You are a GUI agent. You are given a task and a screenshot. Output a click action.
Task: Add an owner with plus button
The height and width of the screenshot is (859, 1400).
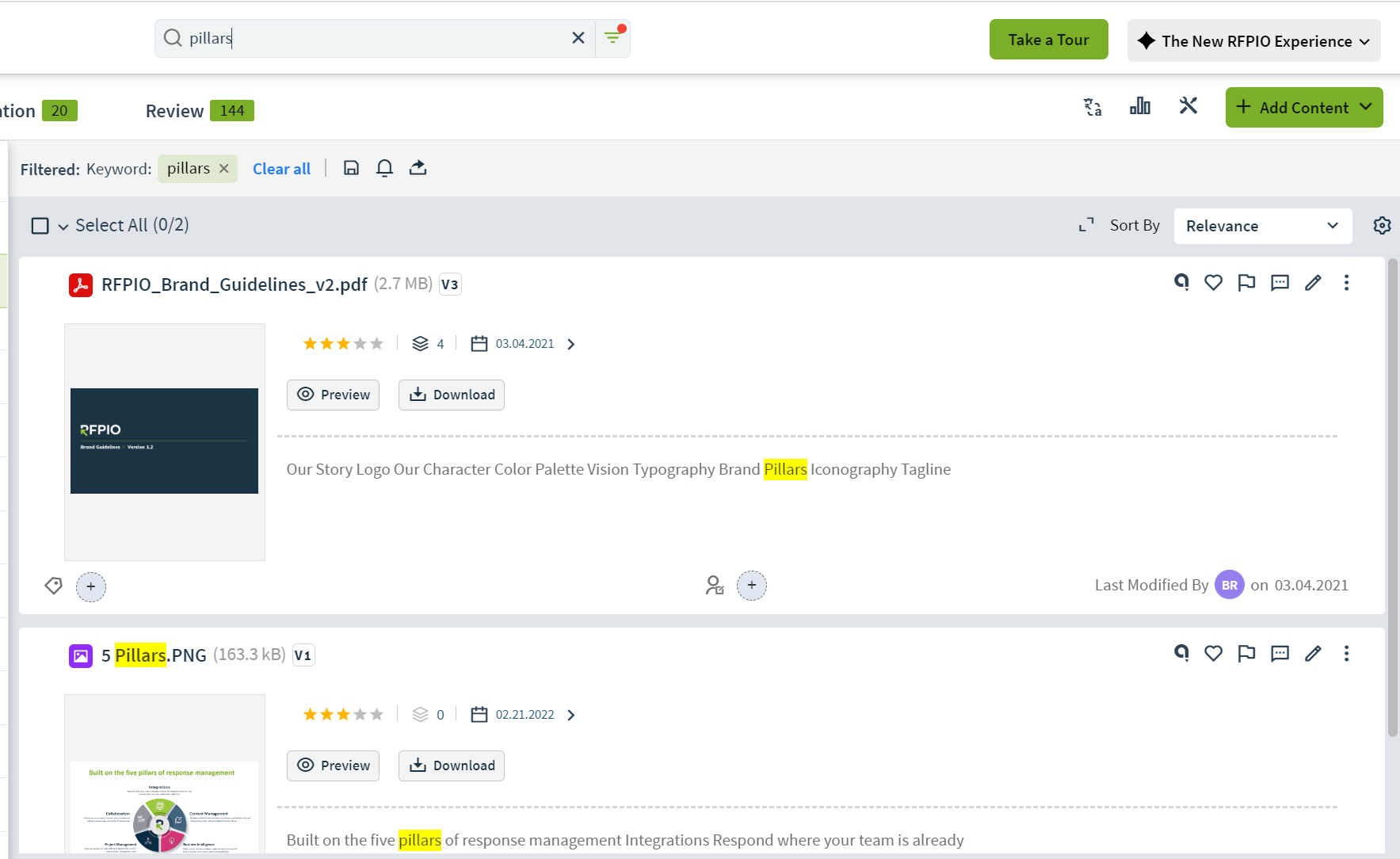tap(752, 586)
